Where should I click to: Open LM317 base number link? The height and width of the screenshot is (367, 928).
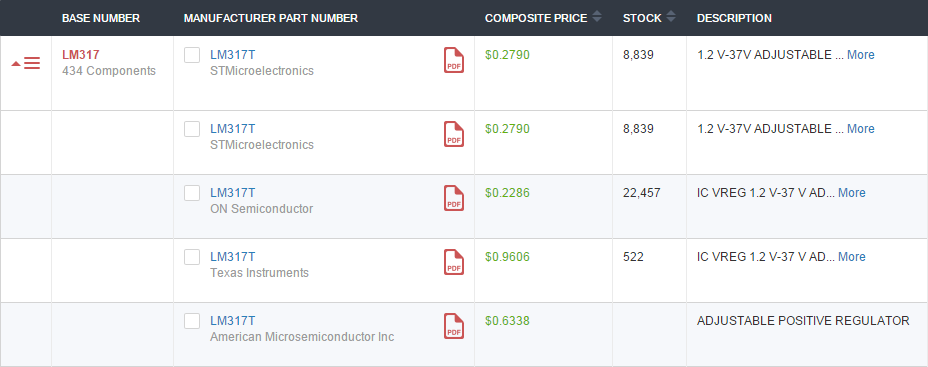pyautogui.click(x=80, y=55)
